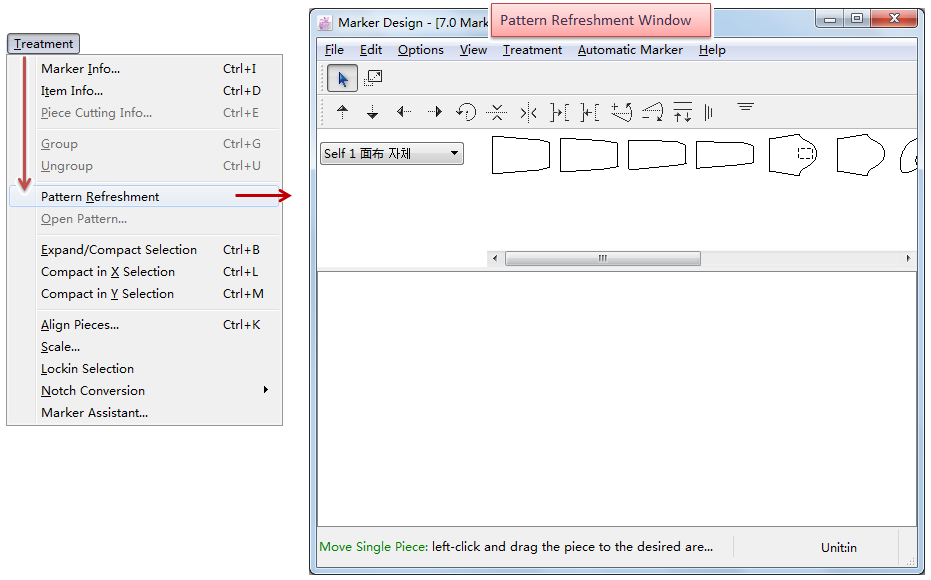Open the Self 1 fabric dropdown
The width and height of the screenshot is (931, 580).
[392, 154]
